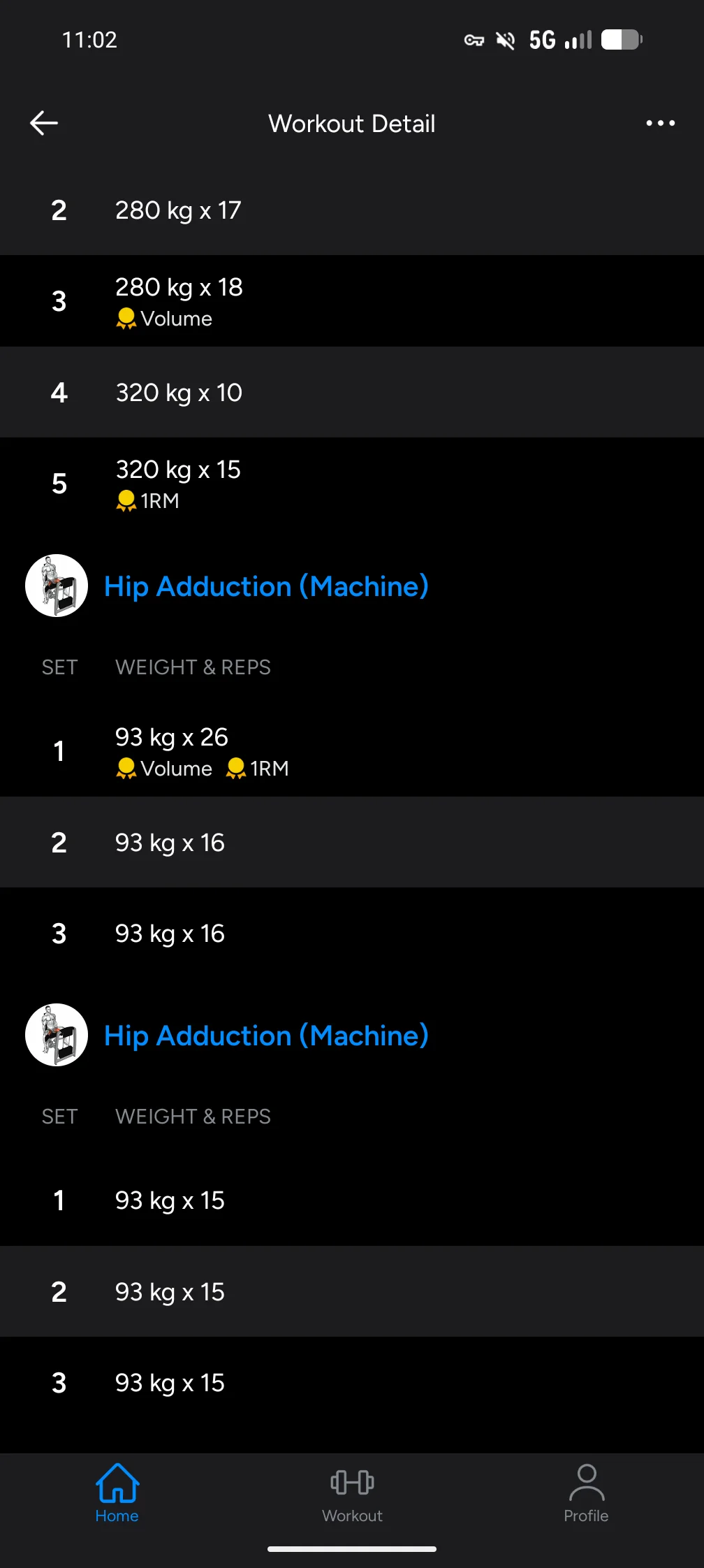Select set 2 row under 93 kg x 26
Image resolution: width=704 pixels, height=1568 pixels.
[352, 843]
